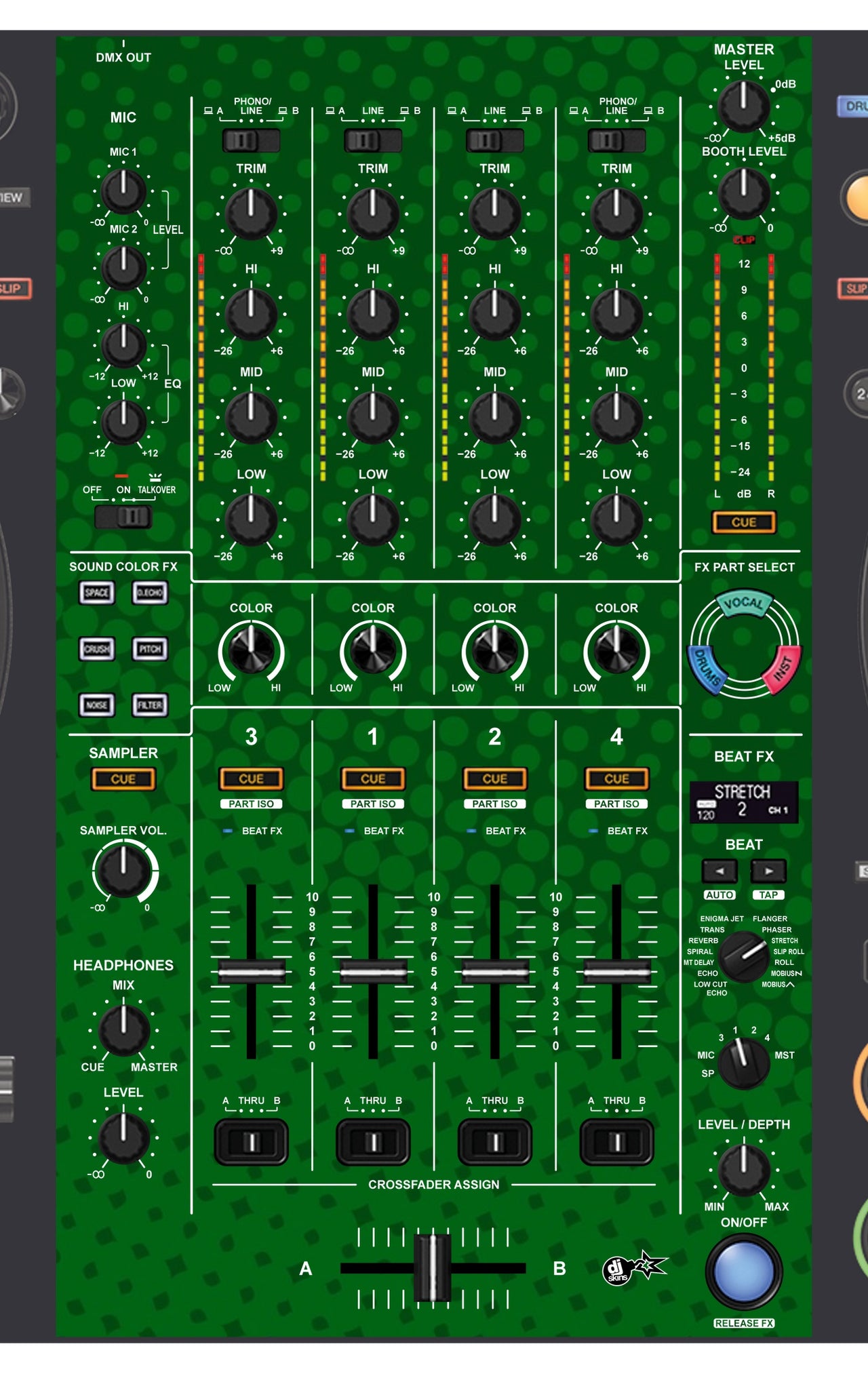Click channel 4 PHONO/LINE input selector switch
868x1380 pixels.
[x=616, y=140]
